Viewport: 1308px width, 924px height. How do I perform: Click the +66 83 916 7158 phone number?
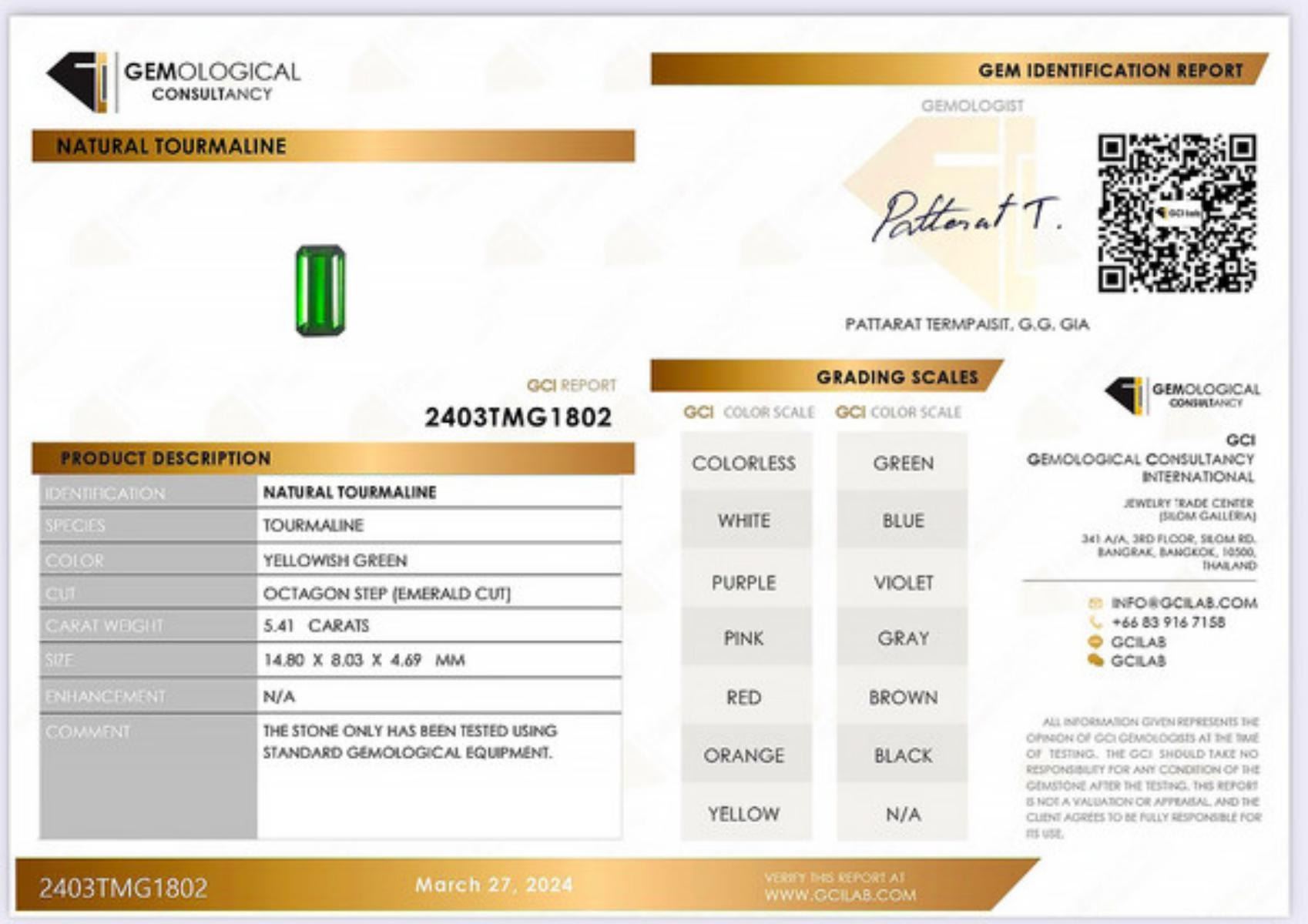1168,622
